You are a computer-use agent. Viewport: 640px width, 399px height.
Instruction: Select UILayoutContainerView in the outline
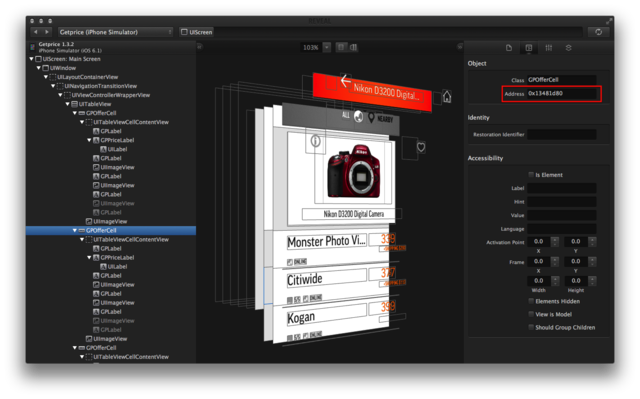(87, 77)
